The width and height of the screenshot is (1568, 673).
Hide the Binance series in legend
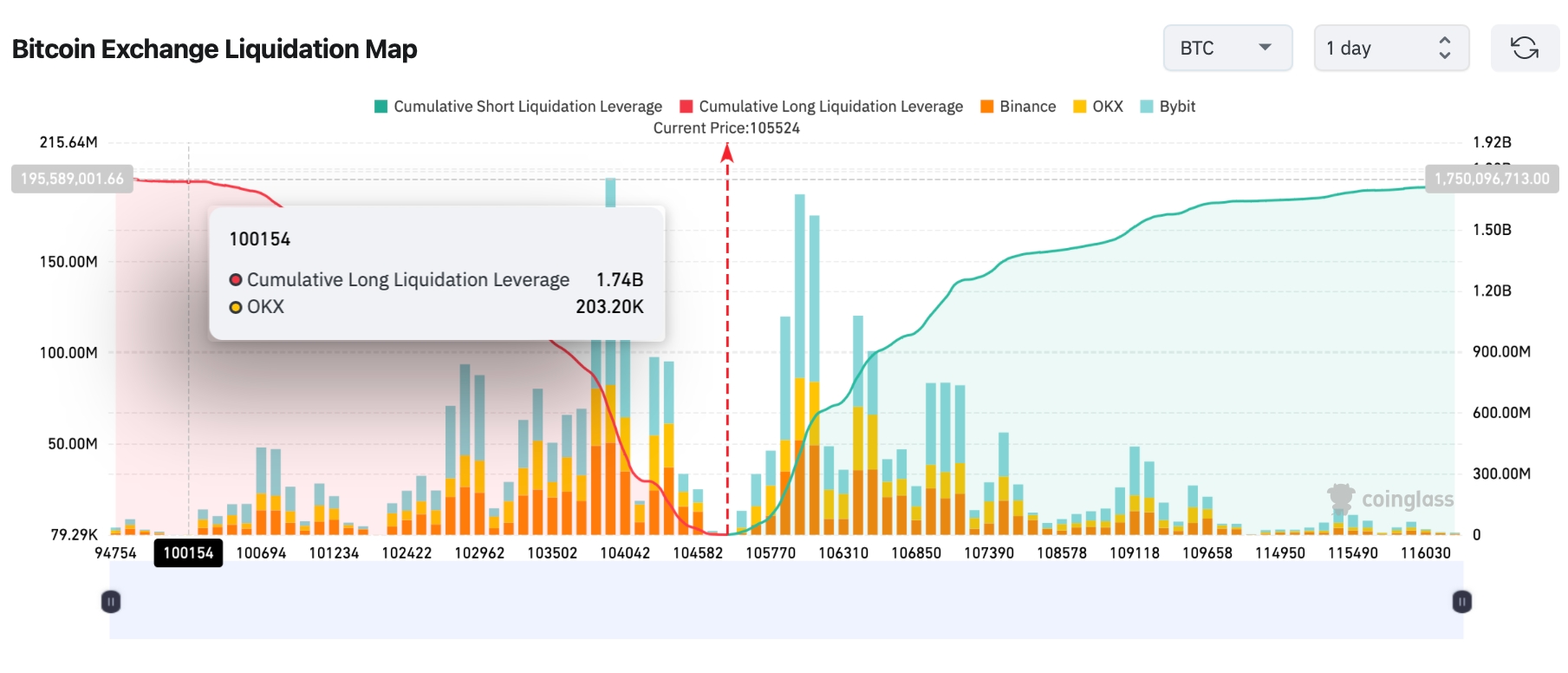(x=1018, y=107)
